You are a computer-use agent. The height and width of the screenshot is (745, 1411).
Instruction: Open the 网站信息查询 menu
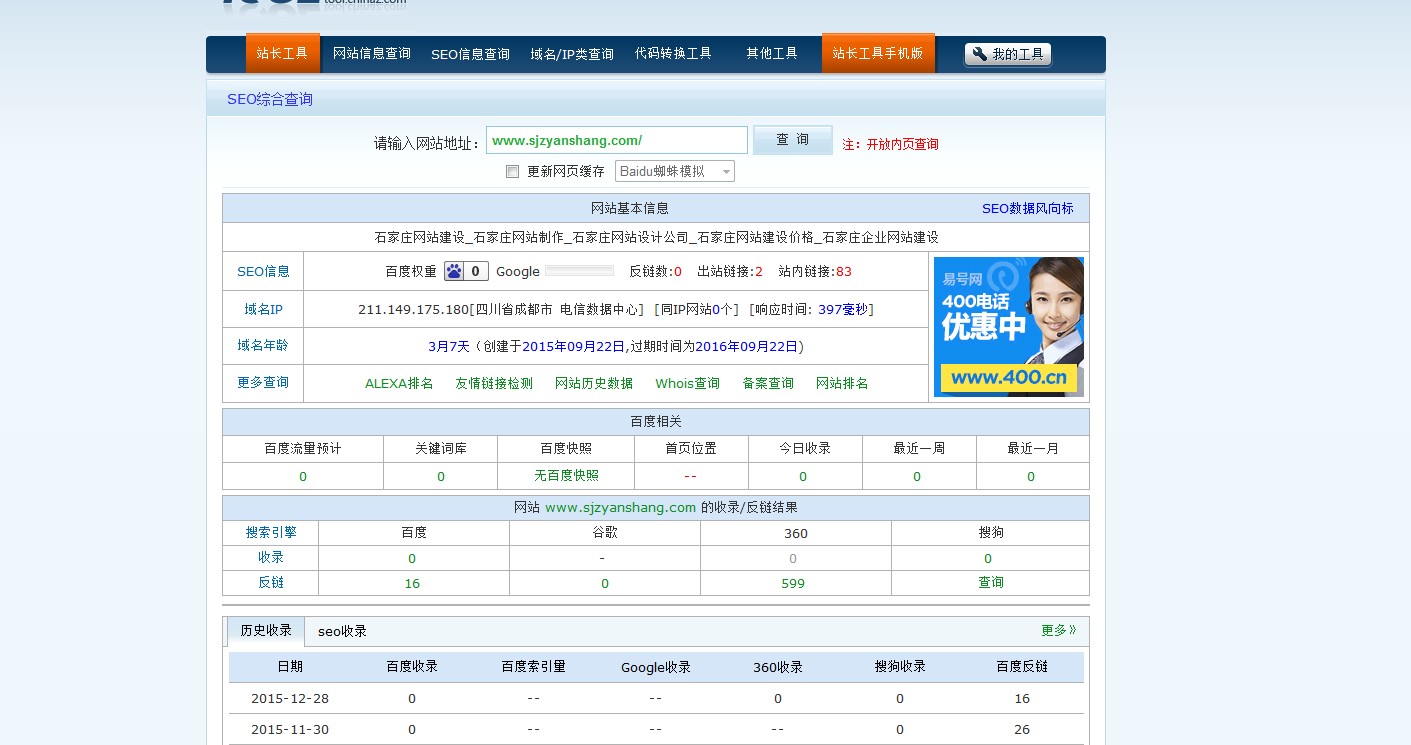coord(372,54)
